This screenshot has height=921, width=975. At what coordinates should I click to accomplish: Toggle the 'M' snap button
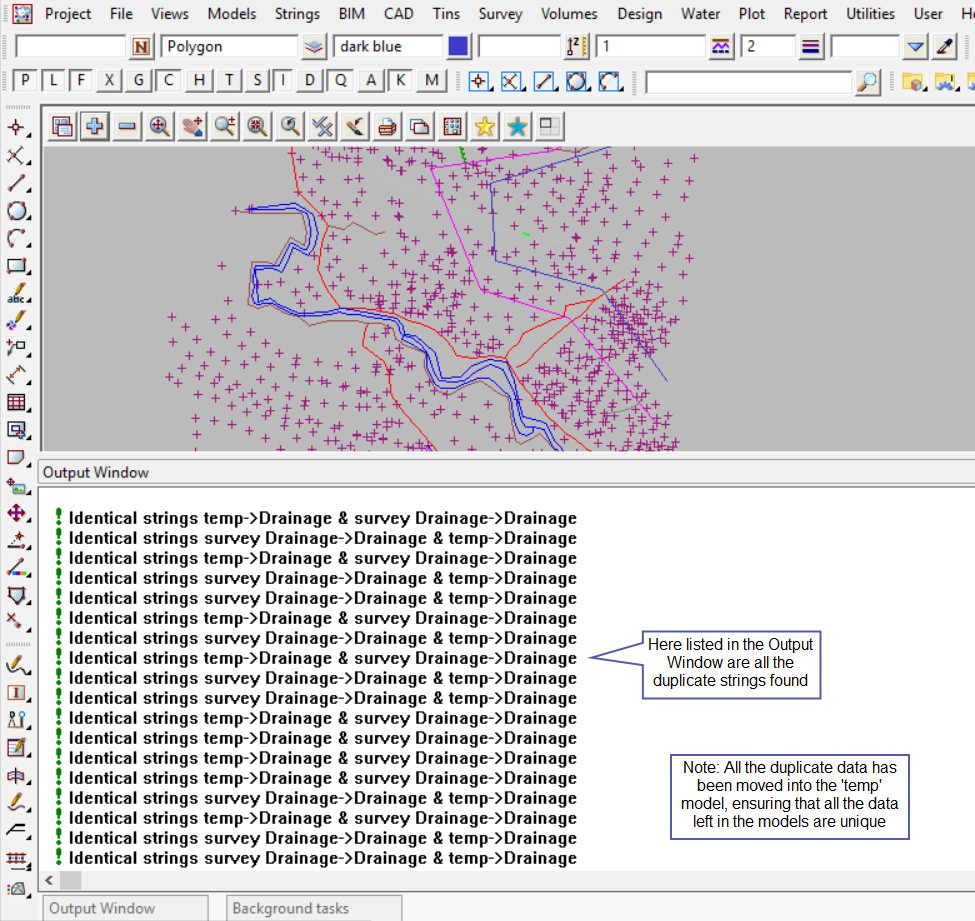431,81
